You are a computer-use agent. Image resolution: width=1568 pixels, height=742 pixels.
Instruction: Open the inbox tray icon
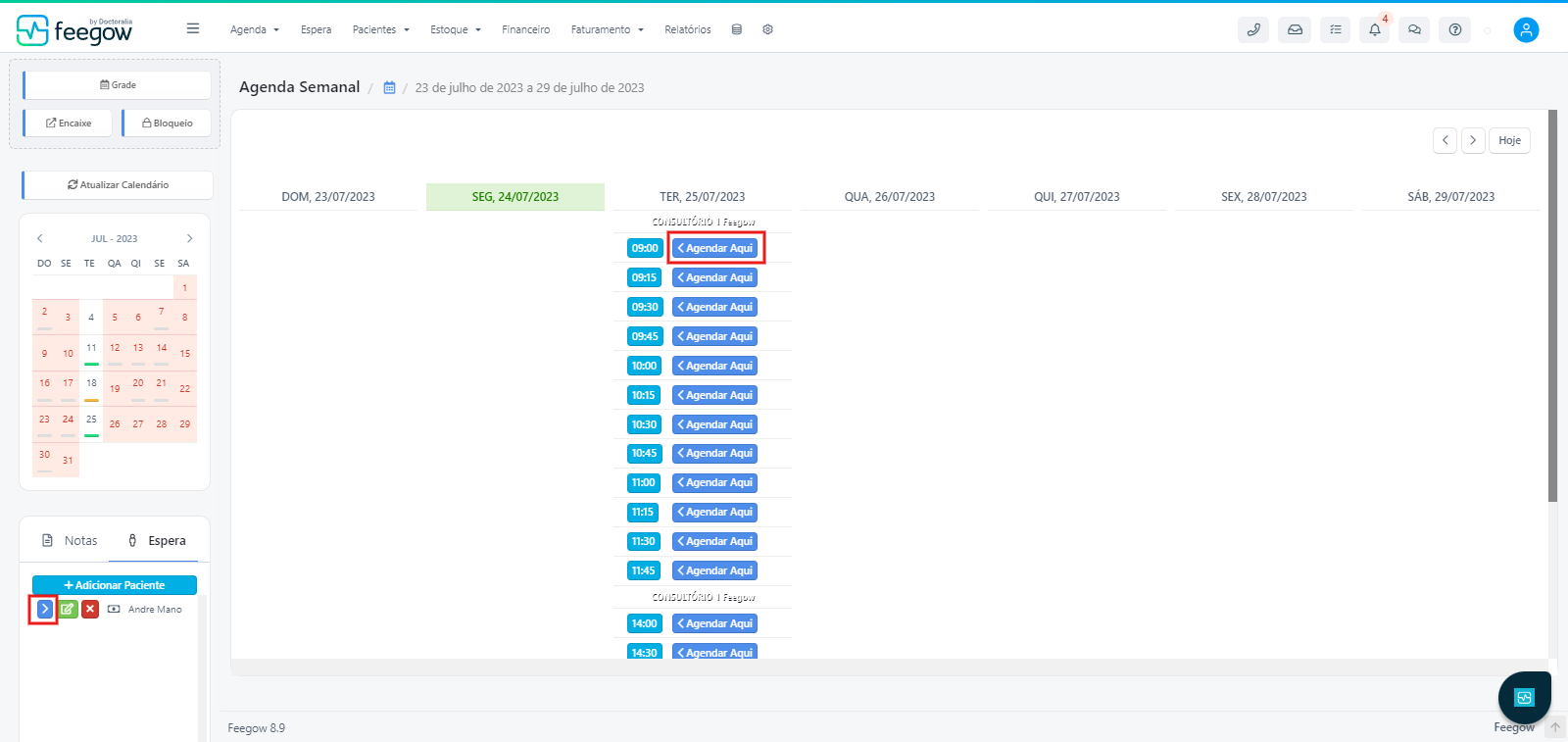(1295, 29)
